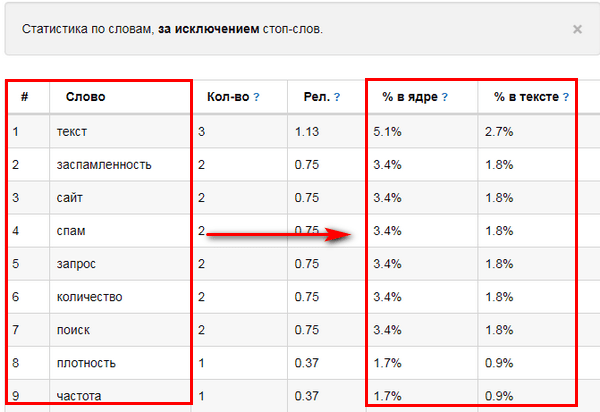Select the word текст in the table
Viewport: 600px width, 412px height.
click(72, 132)
